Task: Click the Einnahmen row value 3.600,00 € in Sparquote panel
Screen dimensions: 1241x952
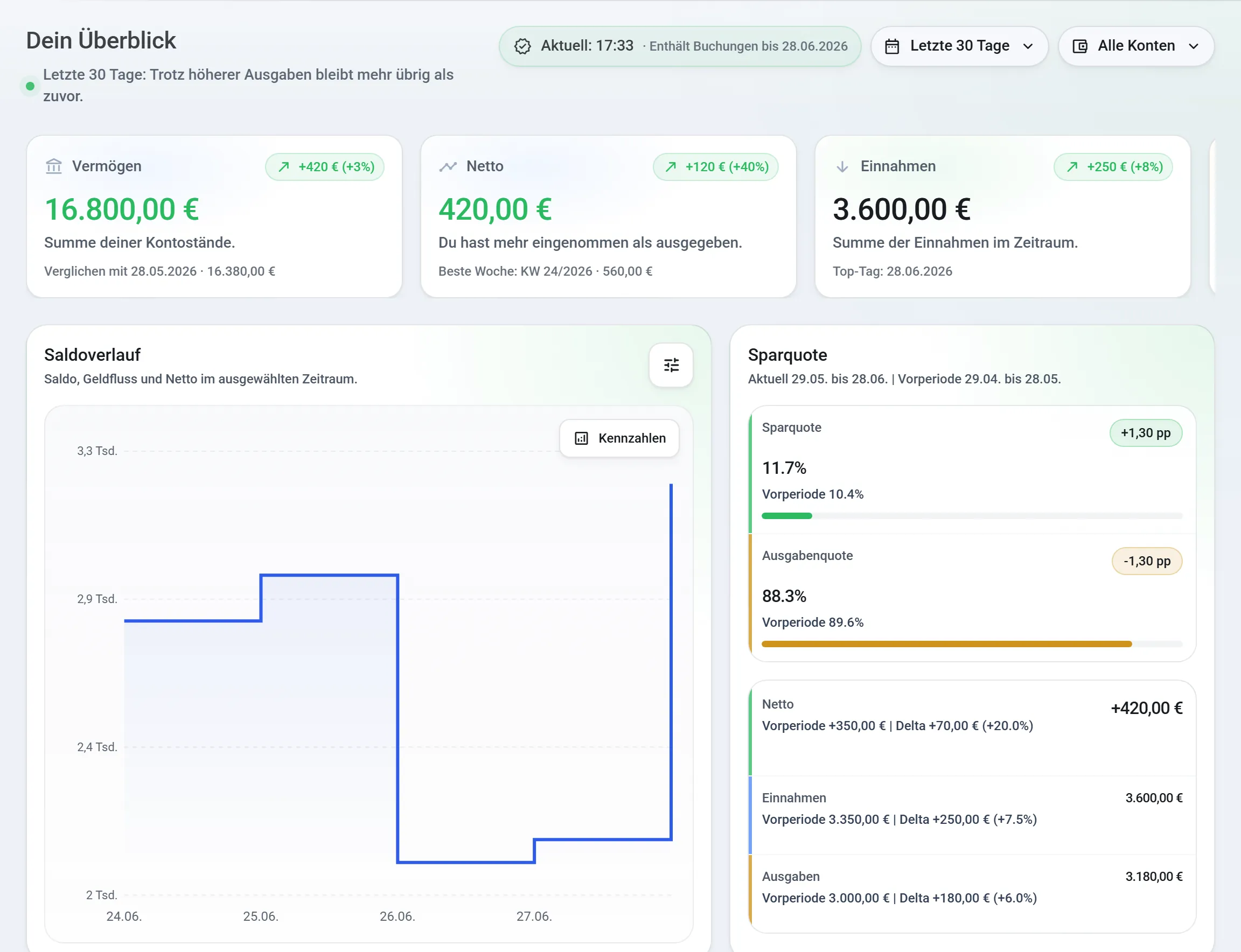Action: point(1154,798)
